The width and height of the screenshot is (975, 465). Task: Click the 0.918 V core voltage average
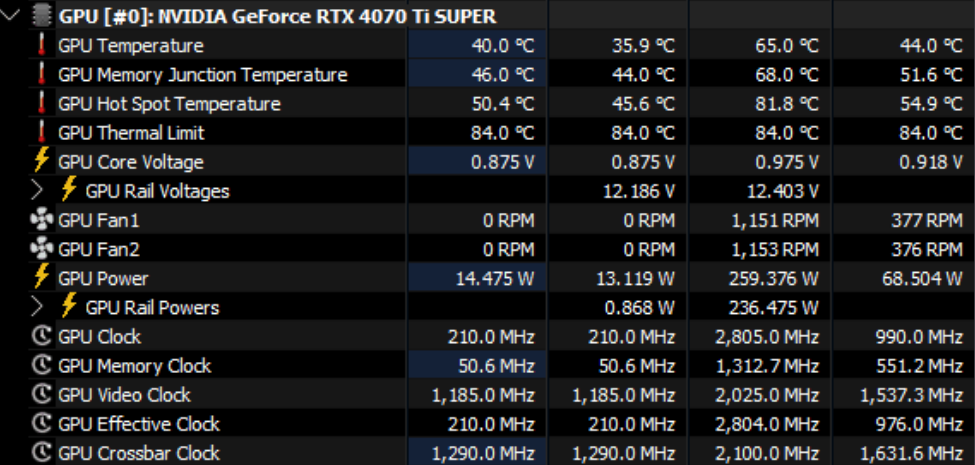pos(931,162)
